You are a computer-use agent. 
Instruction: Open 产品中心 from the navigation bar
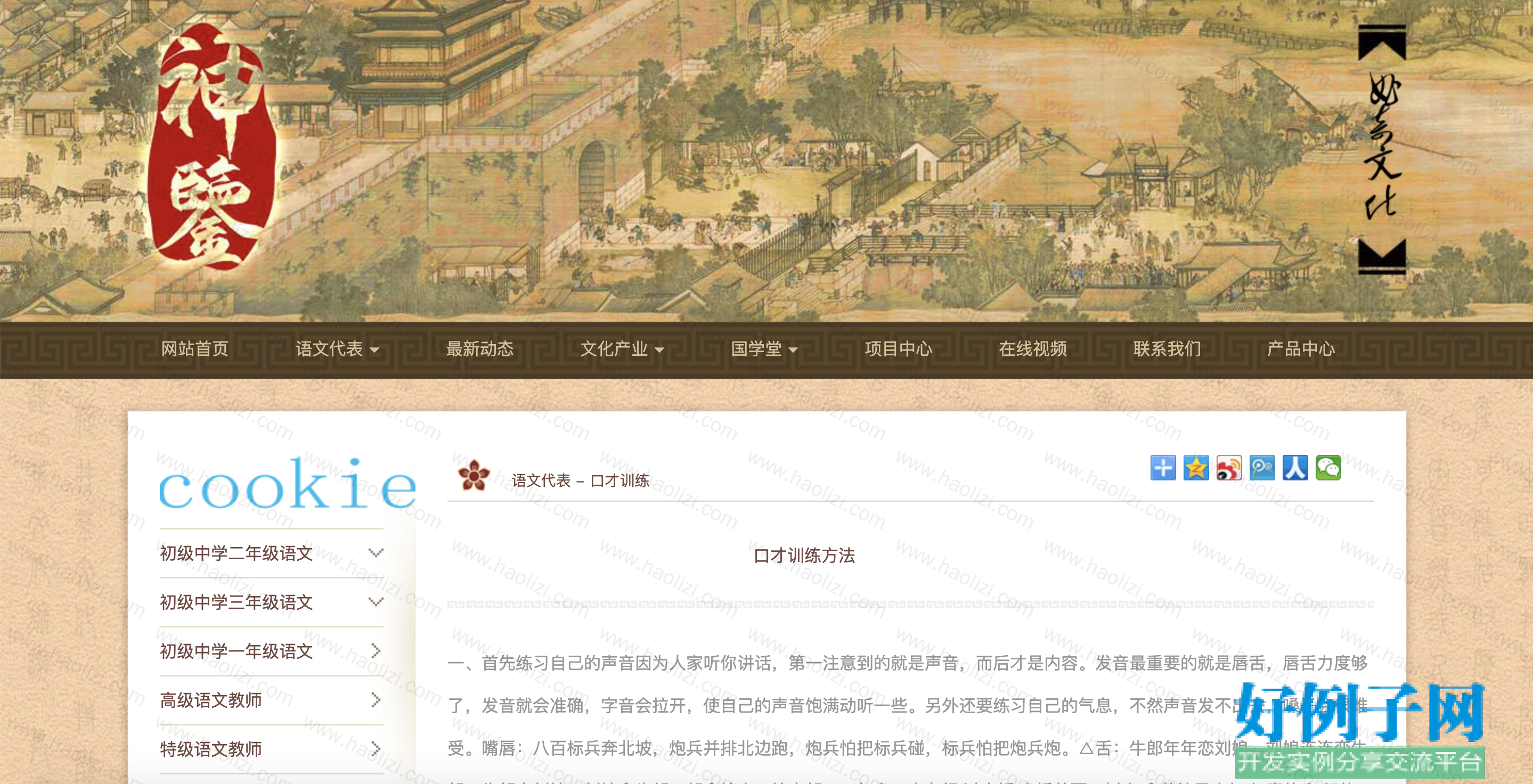(x=1301, y=348)
